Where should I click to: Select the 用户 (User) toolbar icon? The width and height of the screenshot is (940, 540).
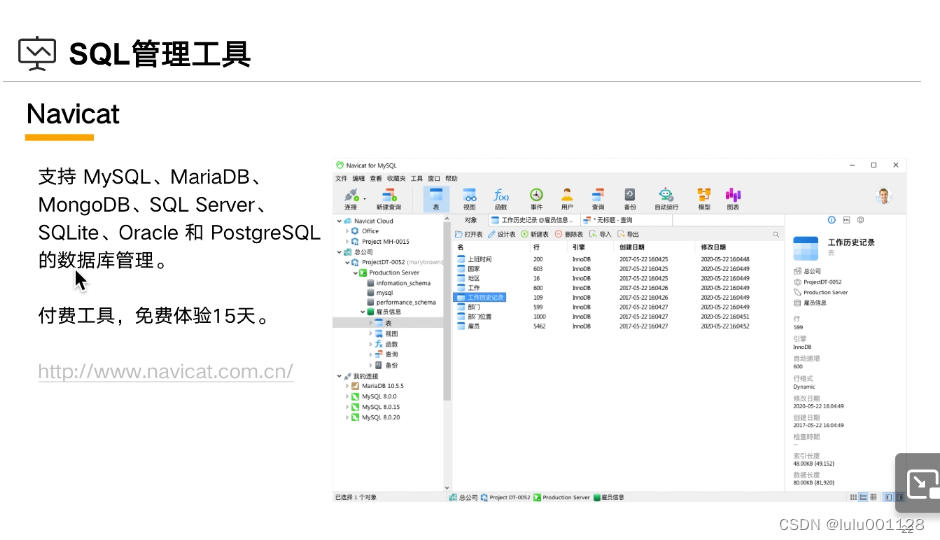click(567, 198)
